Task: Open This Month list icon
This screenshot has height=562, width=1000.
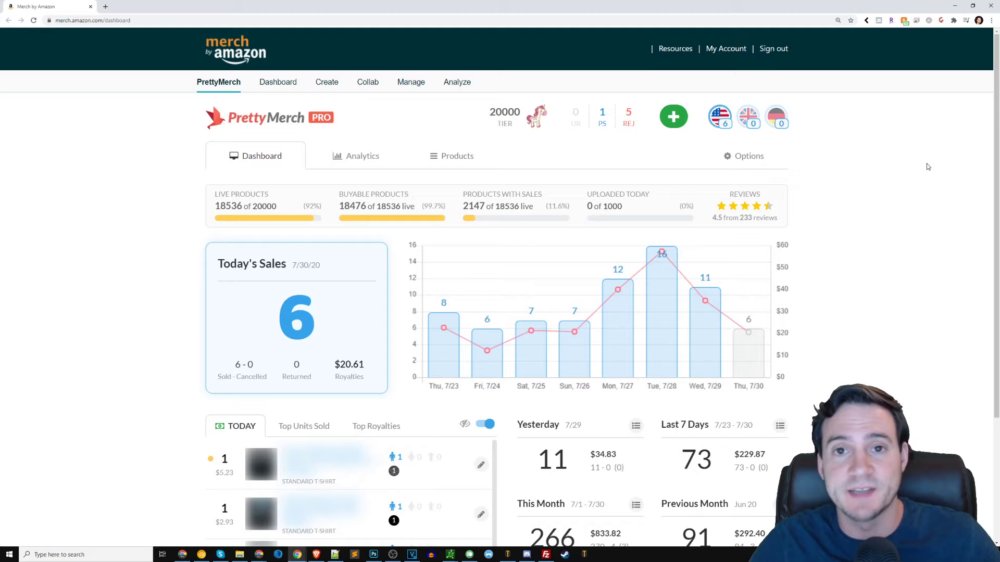Action: coord(636,505)
